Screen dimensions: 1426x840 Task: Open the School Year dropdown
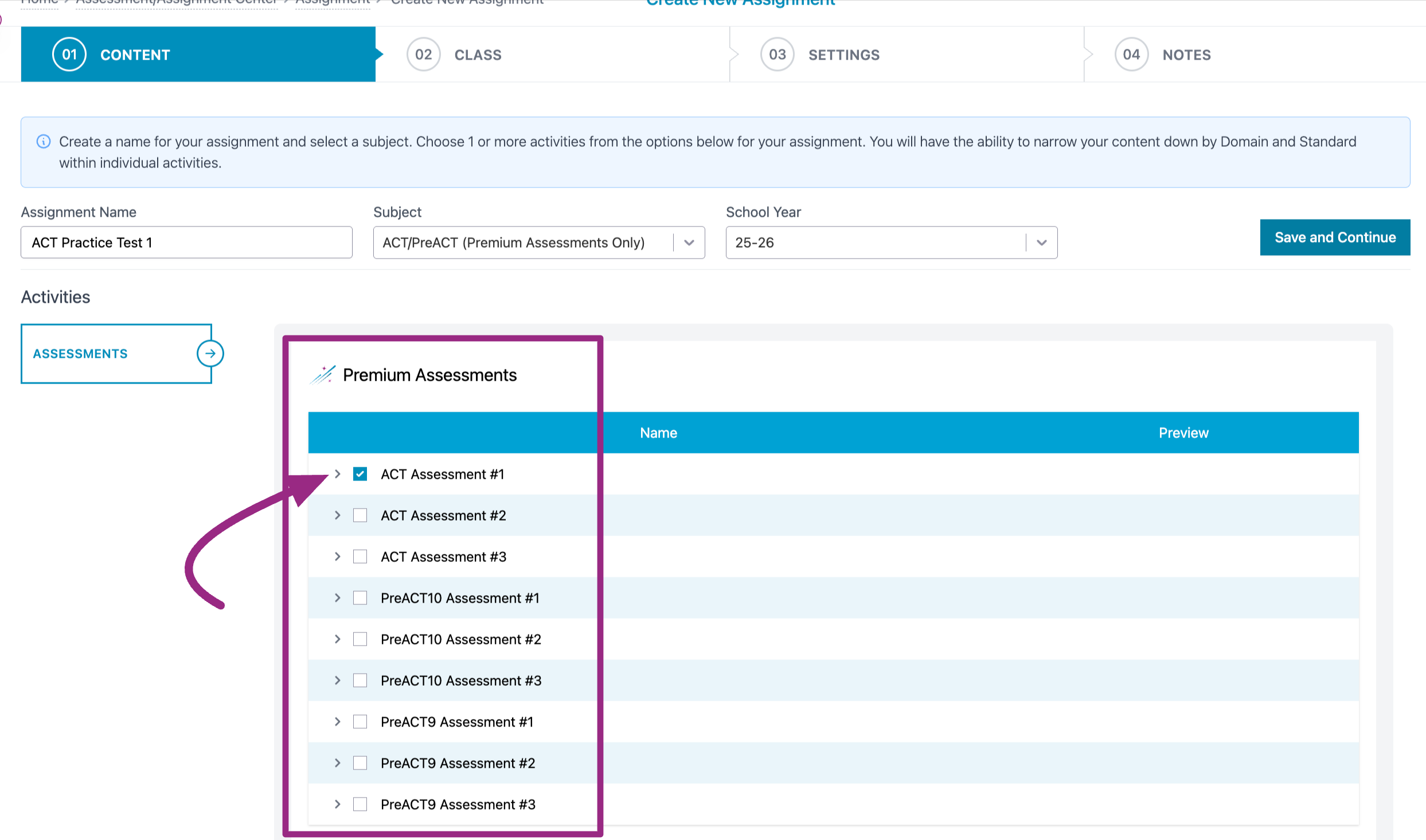(x=892, y=243)
